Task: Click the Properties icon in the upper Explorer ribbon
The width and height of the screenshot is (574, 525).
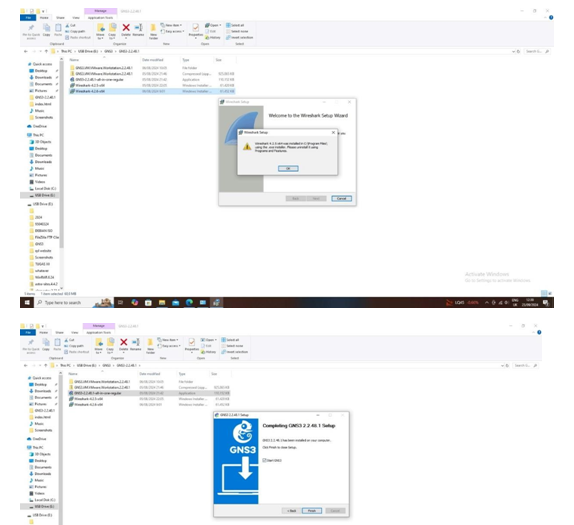Action: coord(195,30)
